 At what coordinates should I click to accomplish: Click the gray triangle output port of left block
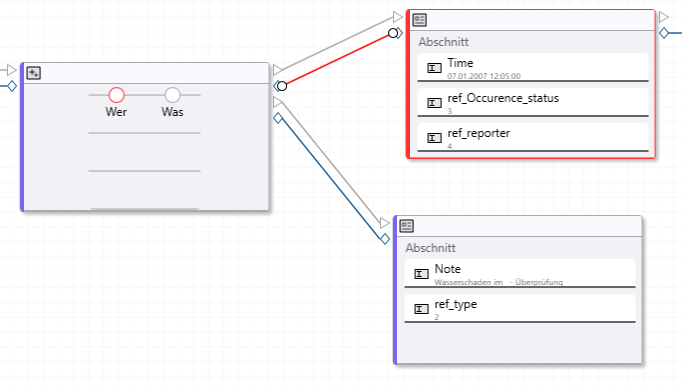pos(277,70)
